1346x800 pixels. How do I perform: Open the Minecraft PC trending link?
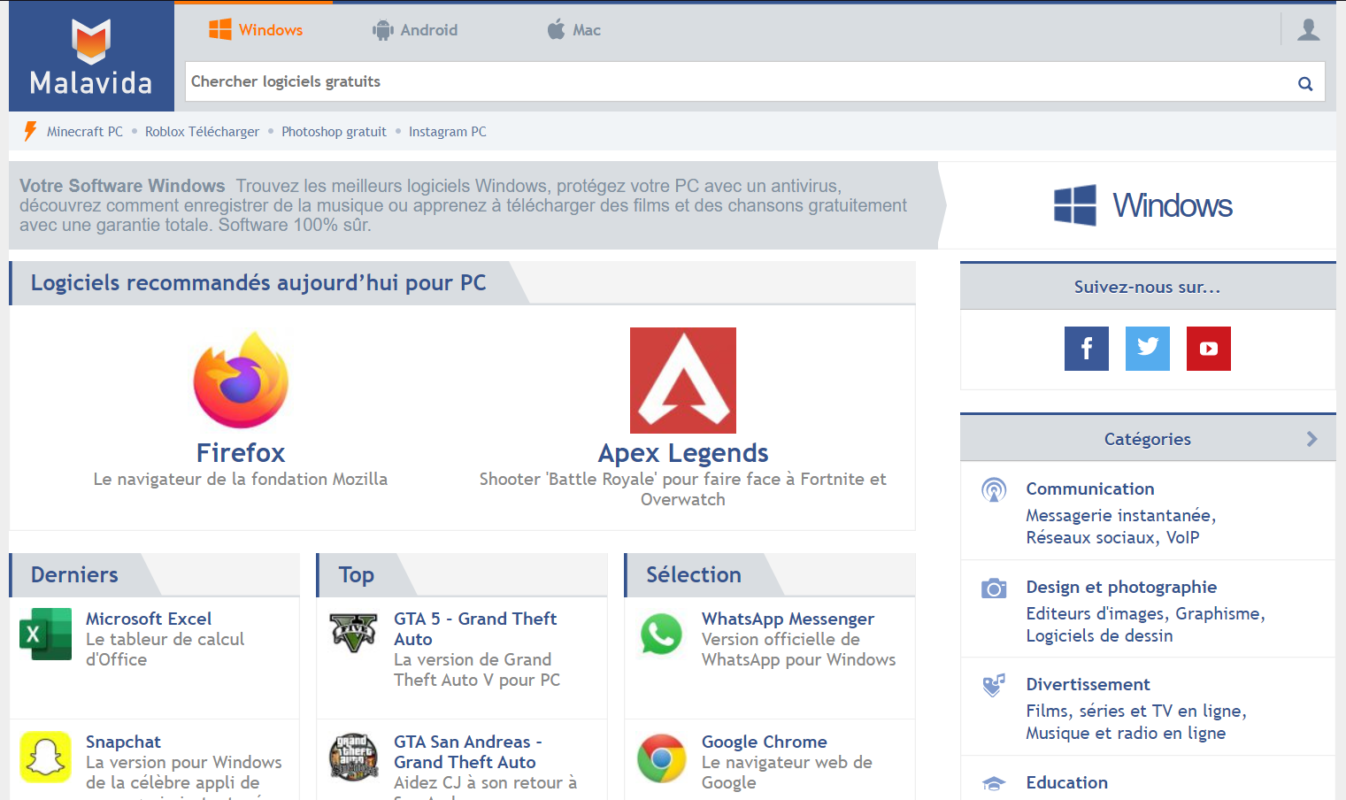[85, 132]
